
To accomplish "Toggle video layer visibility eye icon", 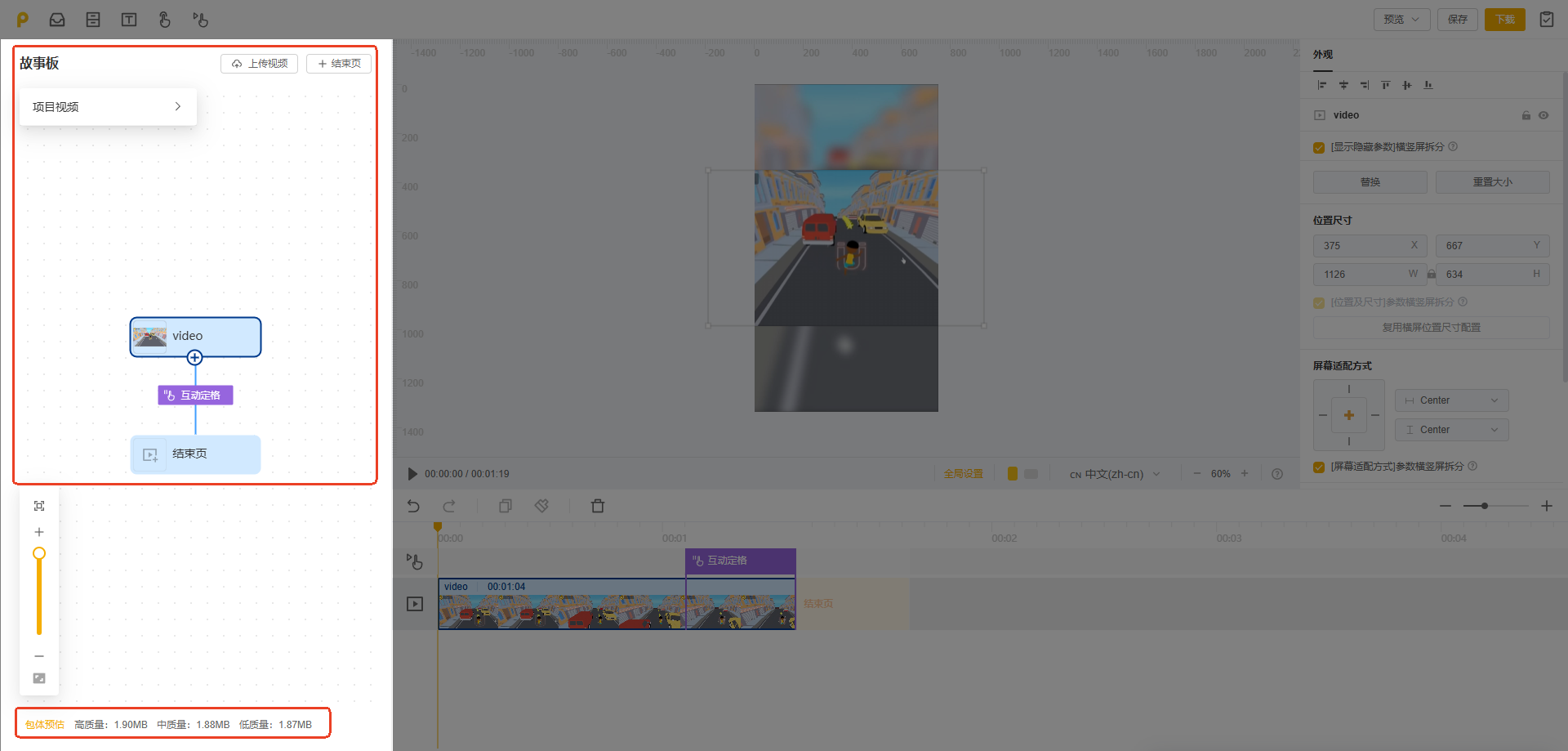I will [x=1543, y=115].
